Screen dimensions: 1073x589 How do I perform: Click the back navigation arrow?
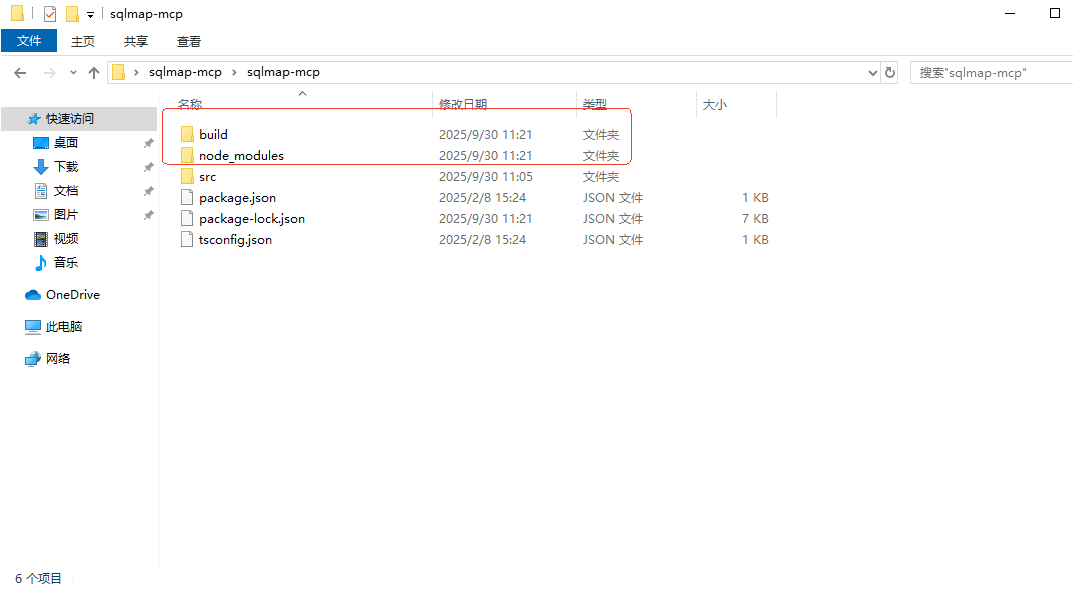[20, 73]
